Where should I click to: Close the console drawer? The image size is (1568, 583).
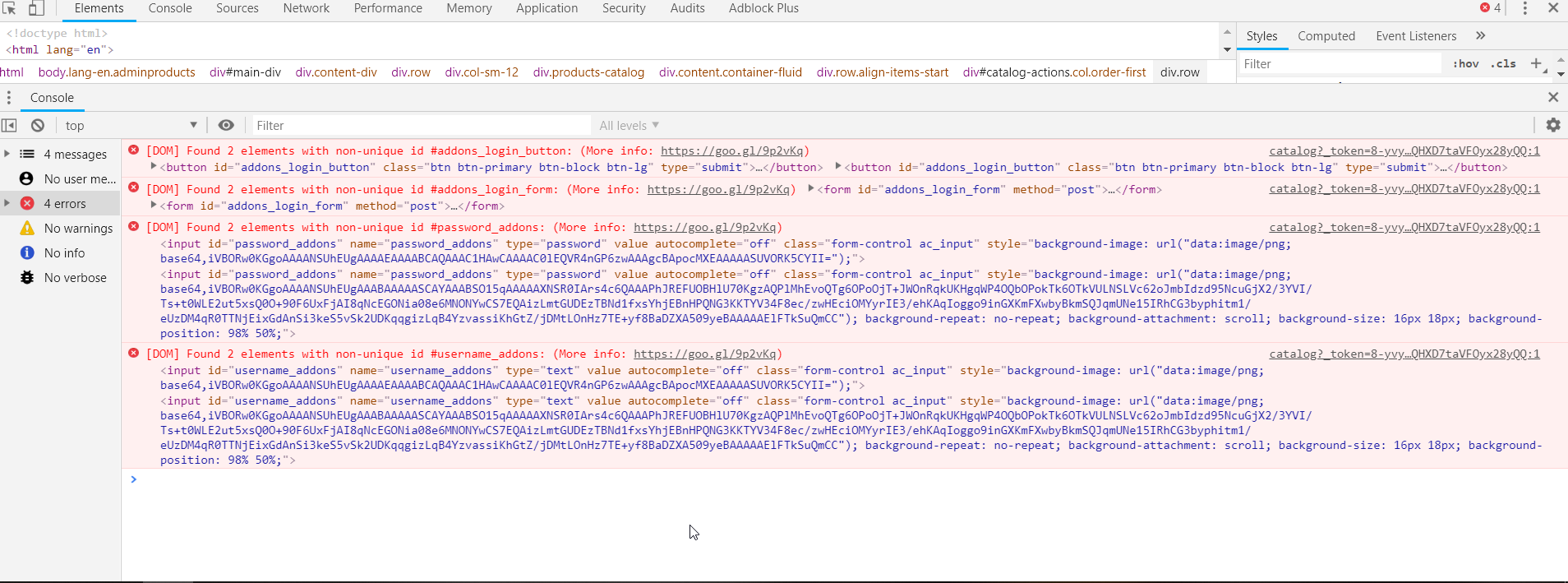pos(1553,97)
